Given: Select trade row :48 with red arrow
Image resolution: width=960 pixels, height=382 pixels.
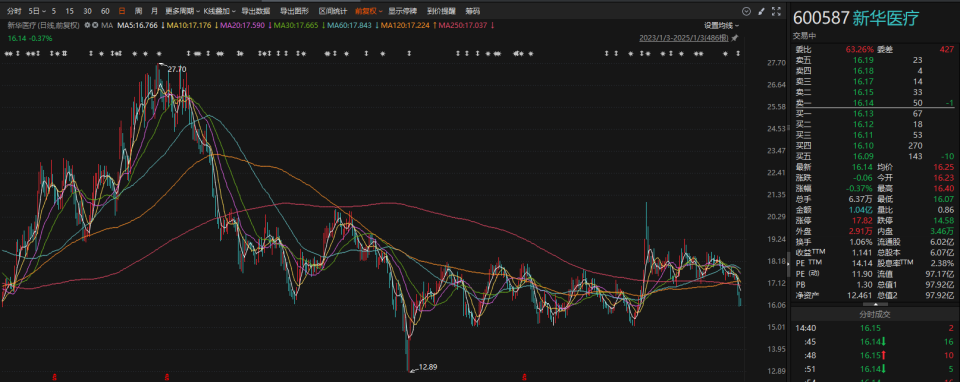Looking at the screenshot, I should (x=875, y=356).
